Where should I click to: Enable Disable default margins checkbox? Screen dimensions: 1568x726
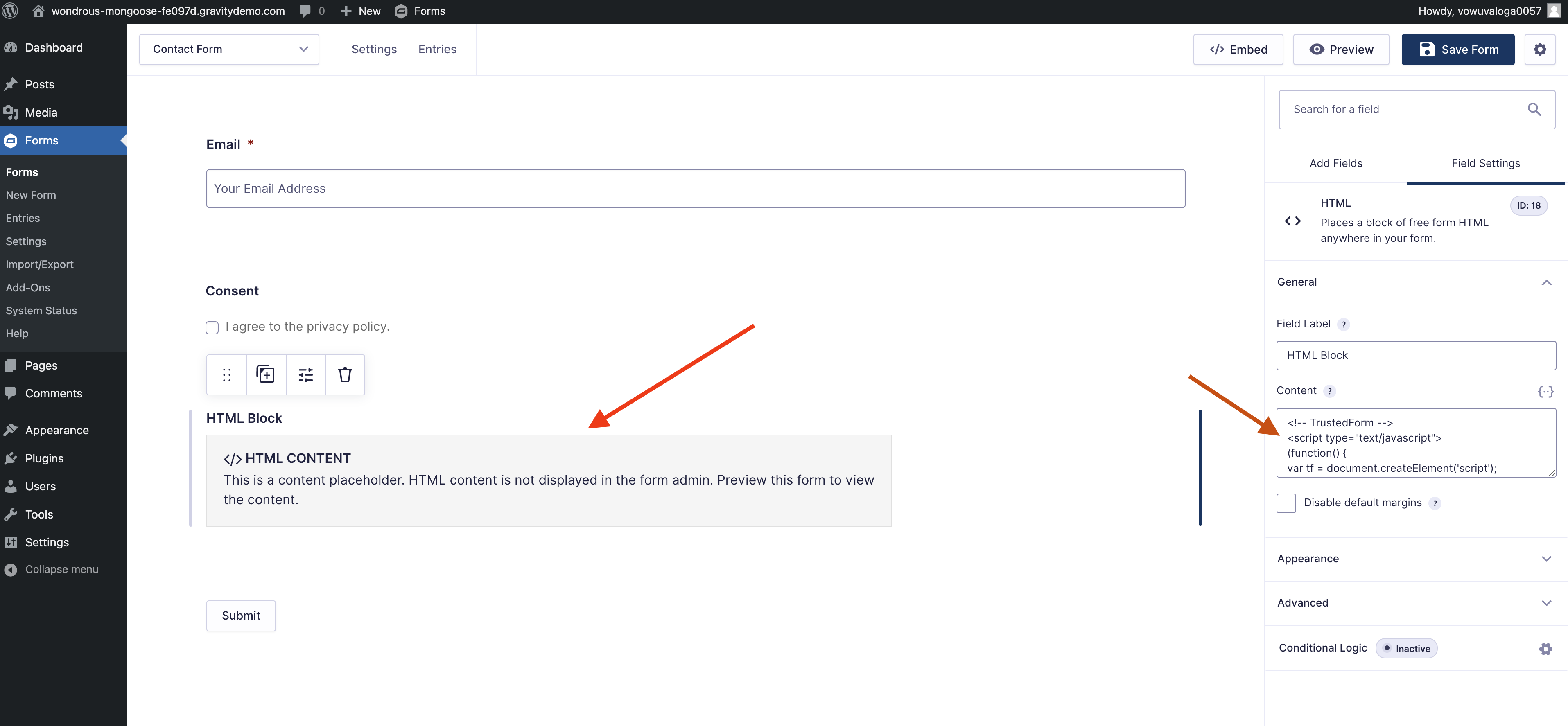tap(1286, 503)
